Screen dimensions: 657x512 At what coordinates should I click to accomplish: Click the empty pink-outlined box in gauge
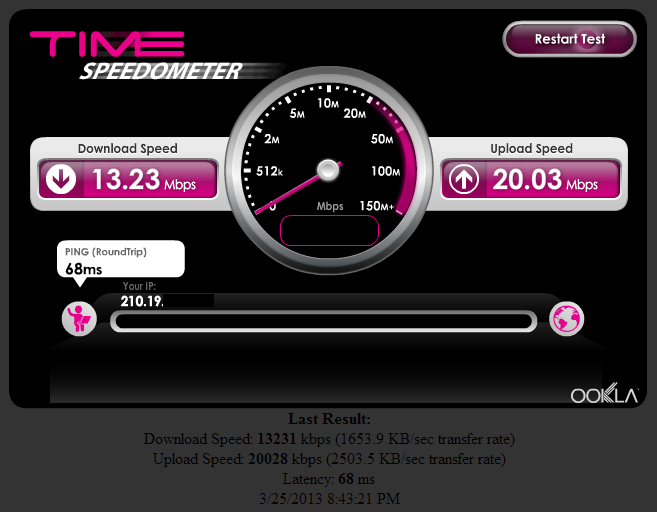coord(329,230)
